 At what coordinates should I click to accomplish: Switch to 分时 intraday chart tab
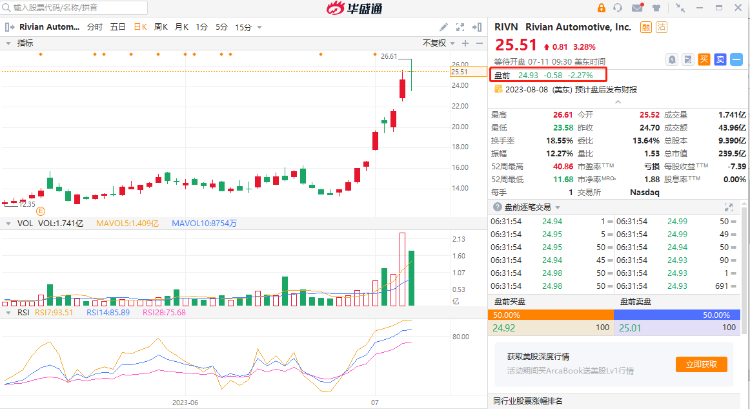point(95,27)
